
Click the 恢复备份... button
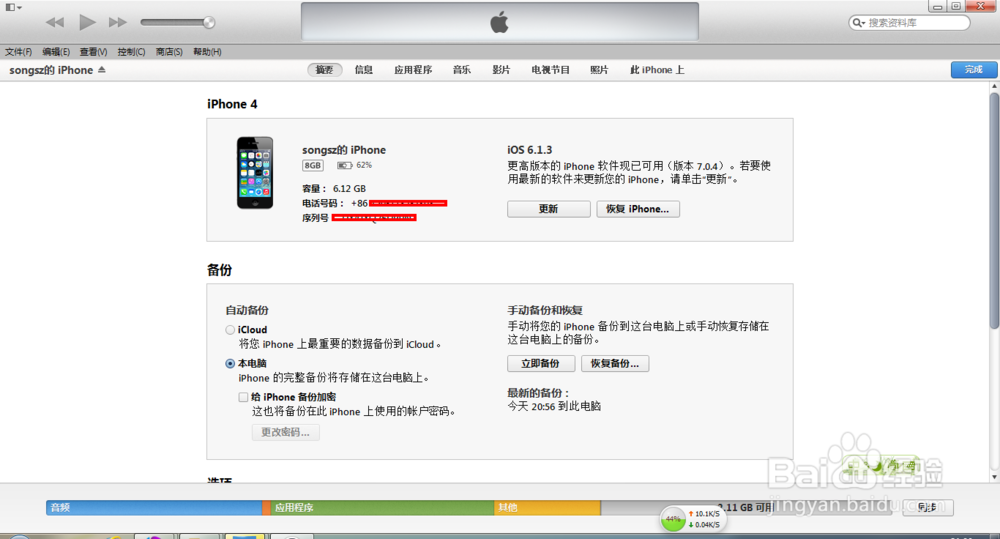click(x=614, y=364)
